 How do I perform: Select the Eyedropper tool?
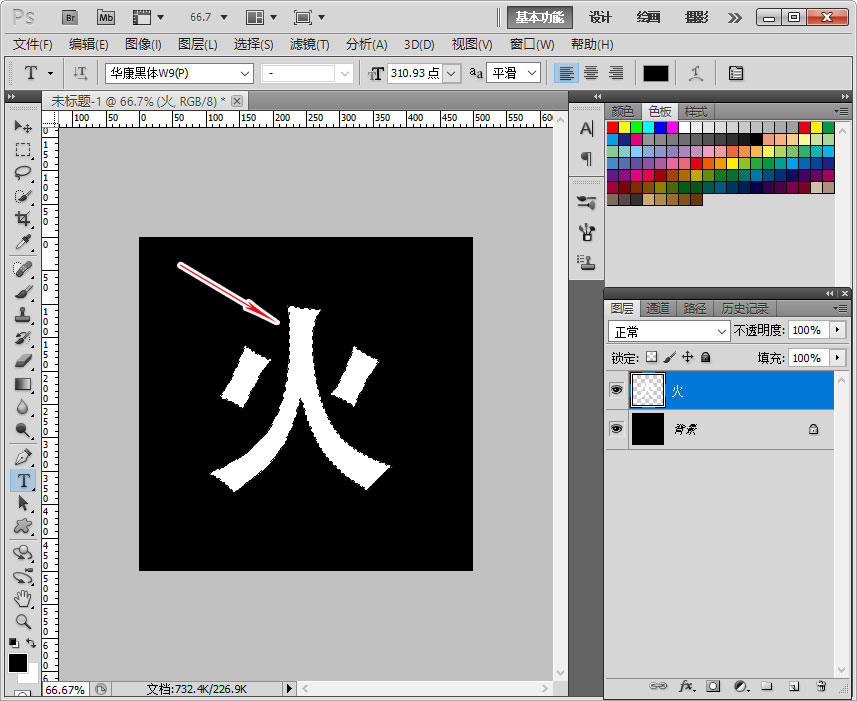tap(22, 241)
